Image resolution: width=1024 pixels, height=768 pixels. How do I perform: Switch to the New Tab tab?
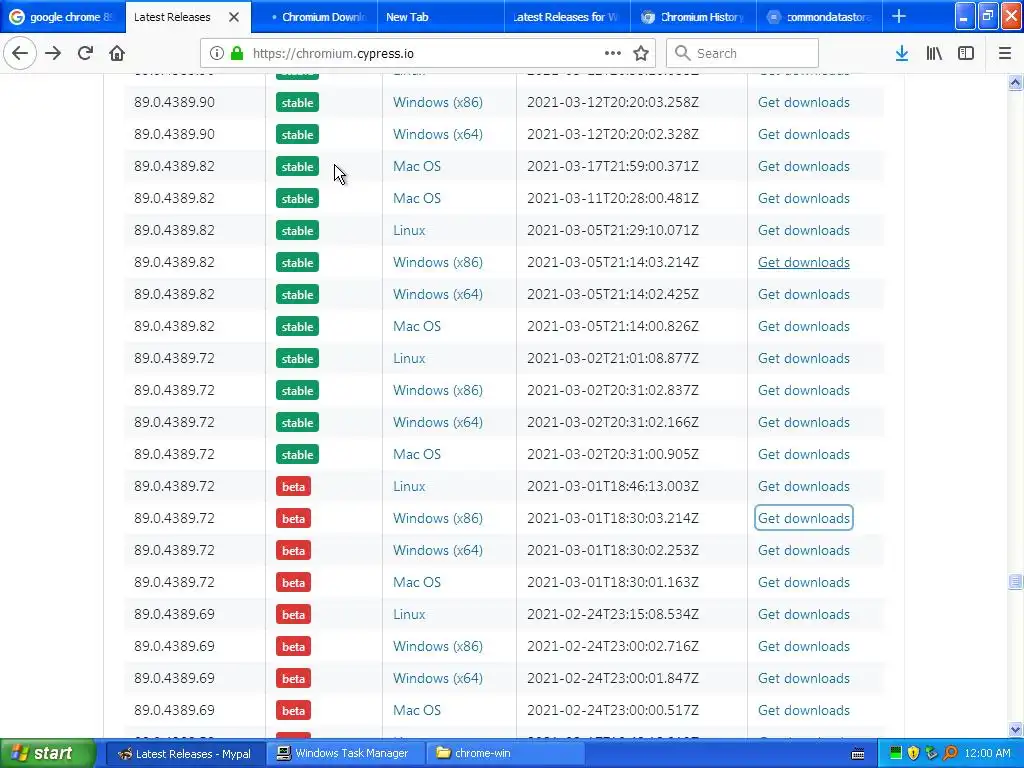coord(441,17)
